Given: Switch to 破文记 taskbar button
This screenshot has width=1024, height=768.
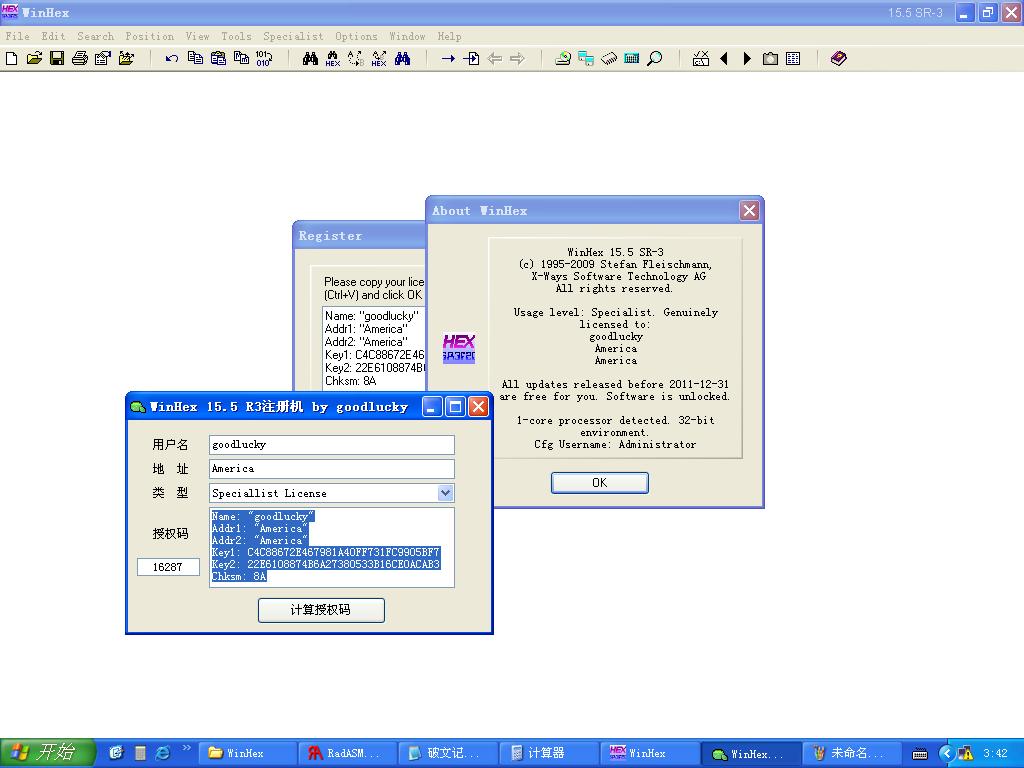Looking at the screenshot, I should [448, 753].
